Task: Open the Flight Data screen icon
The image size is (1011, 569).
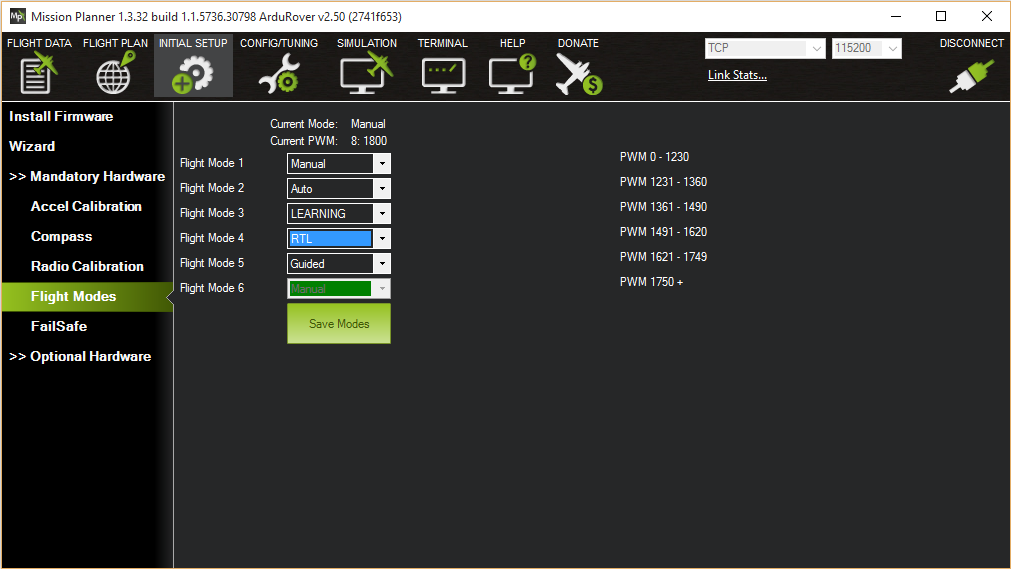Action: (x=39, y=74)
